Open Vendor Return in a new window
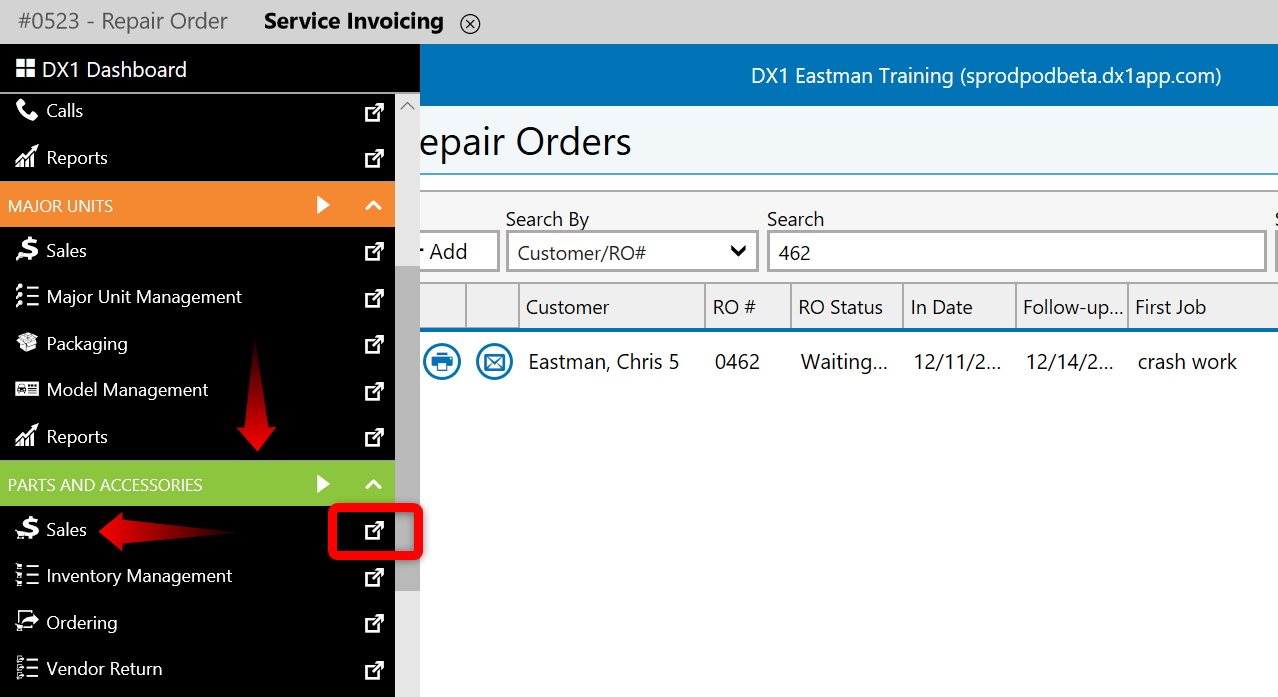1278x697 pixels. [374, 670]
